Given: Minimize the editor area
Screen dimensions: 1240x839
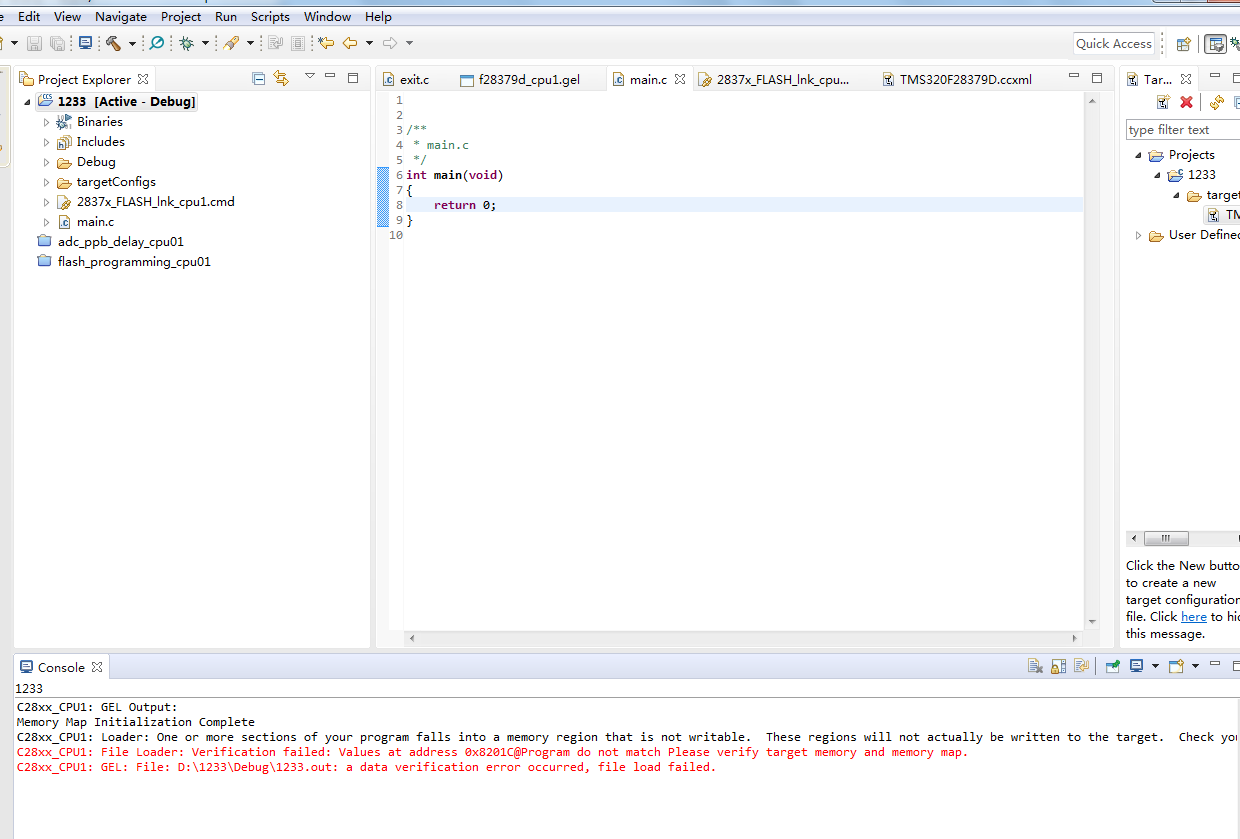Looking at the screenshot, I should click(1074, 77).
